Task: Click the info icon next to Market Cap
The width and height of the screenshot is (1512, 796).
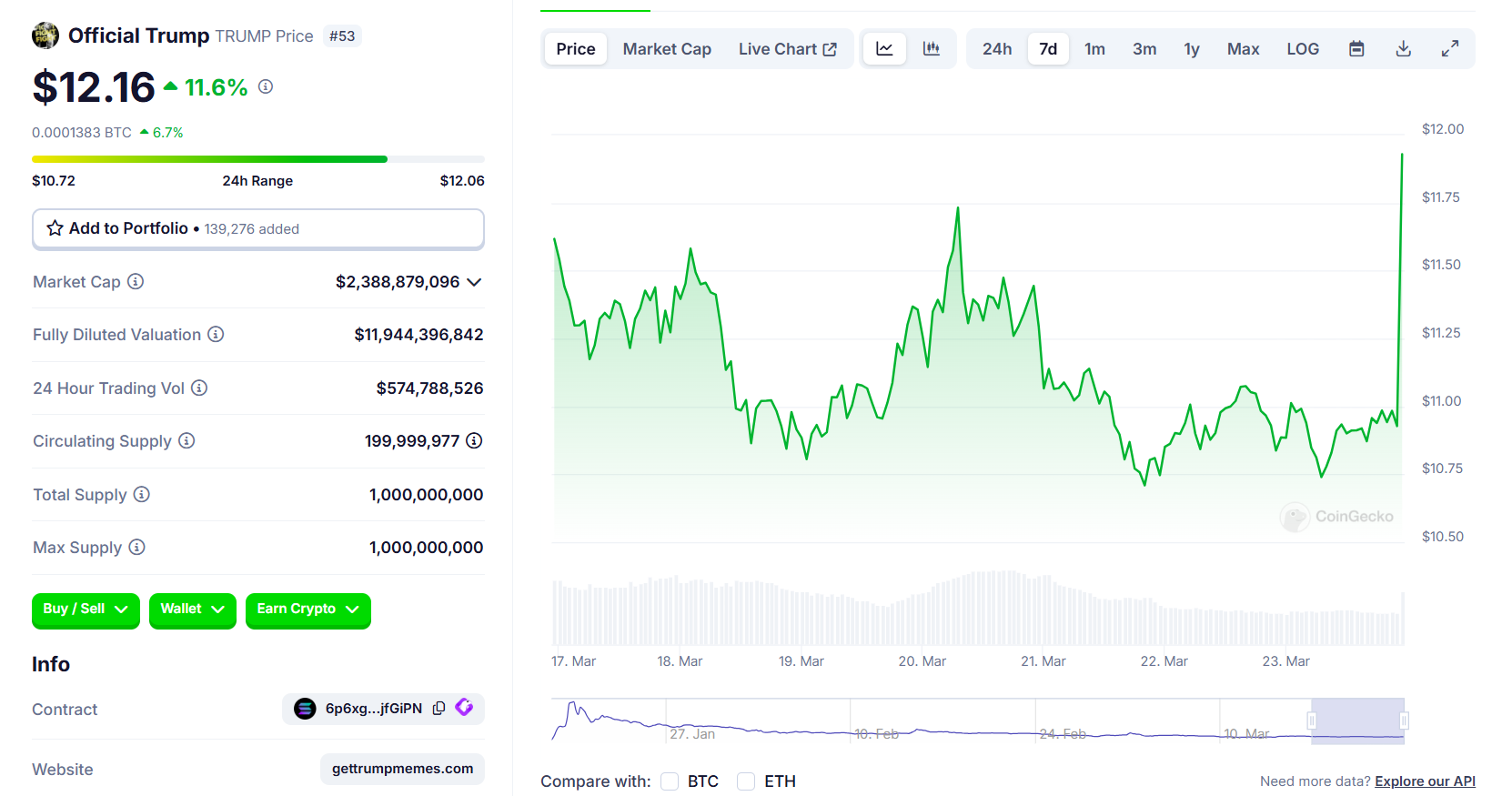Action: coord(136,282)
